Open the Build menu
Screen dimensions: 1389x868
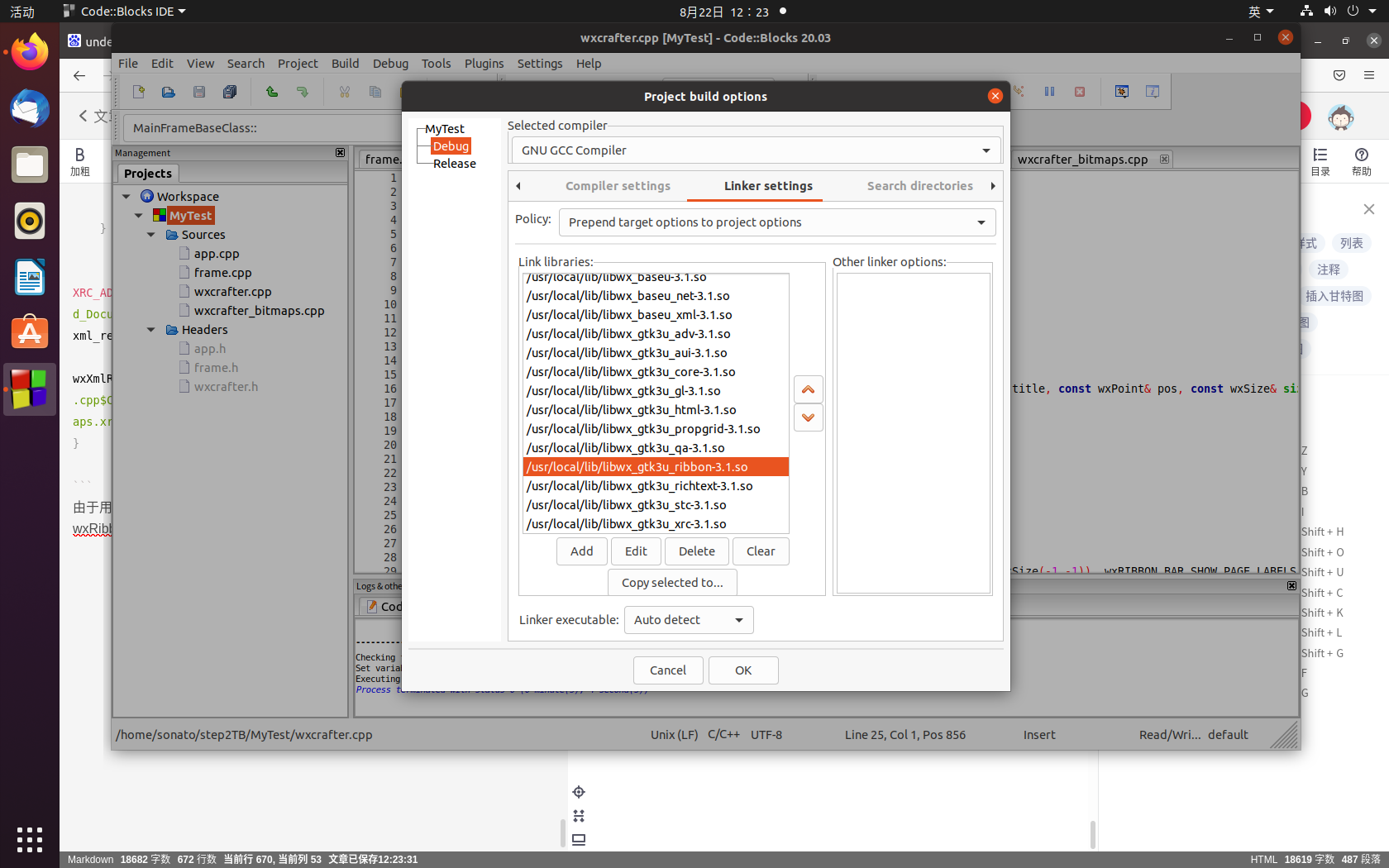[x=345, y=63]
